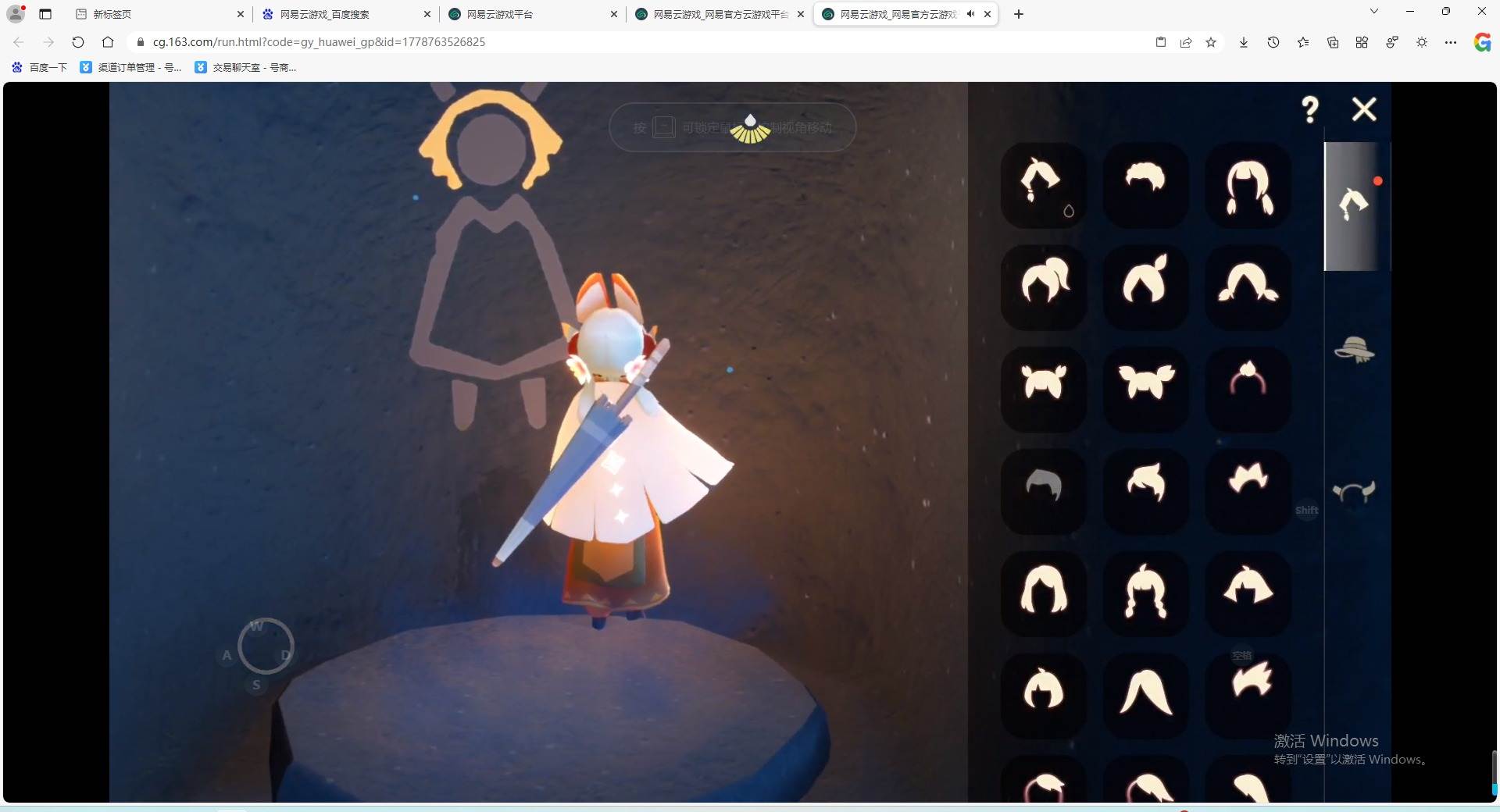Select the gray short hairstyle
Screen dimensions: 1500x812
1044,492
